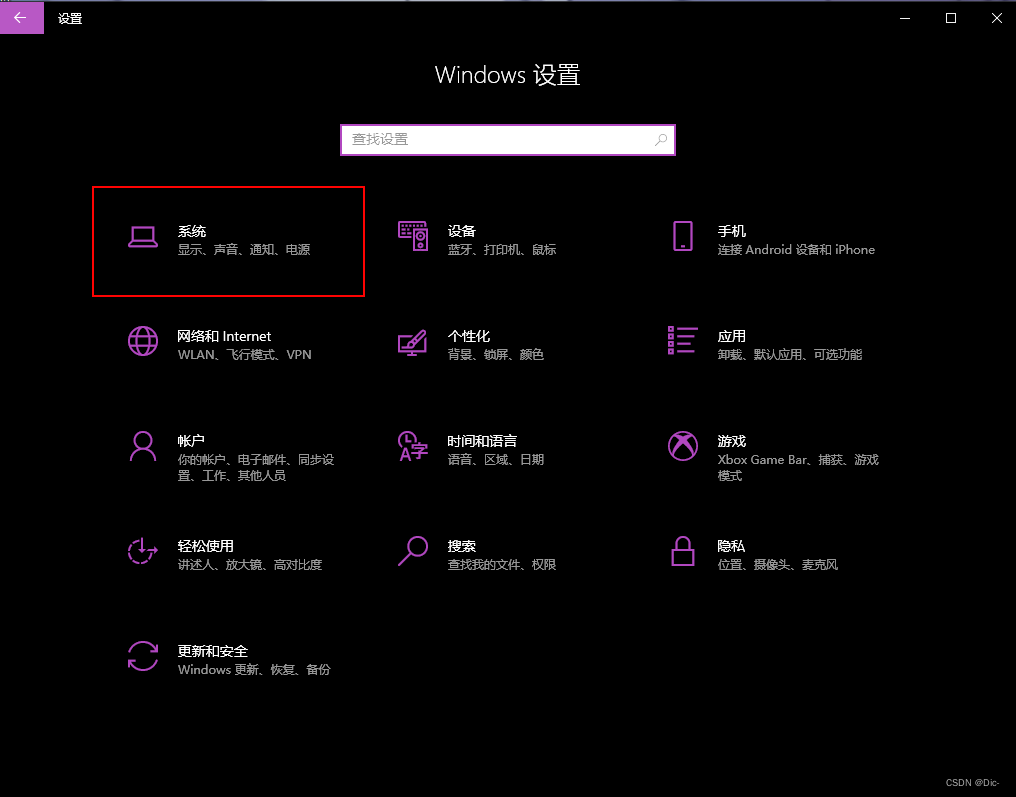The width and height of the screenshot is (1016, 797).
Task: Focus the 查找设置 search field
Action: pyautogui.click(x=508, y=140)
